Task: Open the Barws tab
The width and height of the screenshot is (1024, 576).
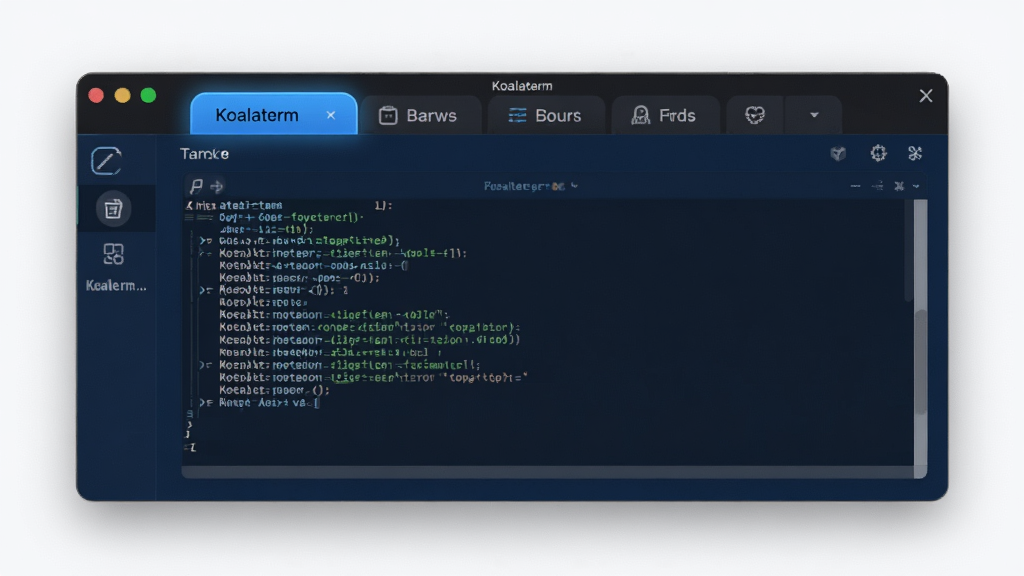Action: tap(420, 116)
